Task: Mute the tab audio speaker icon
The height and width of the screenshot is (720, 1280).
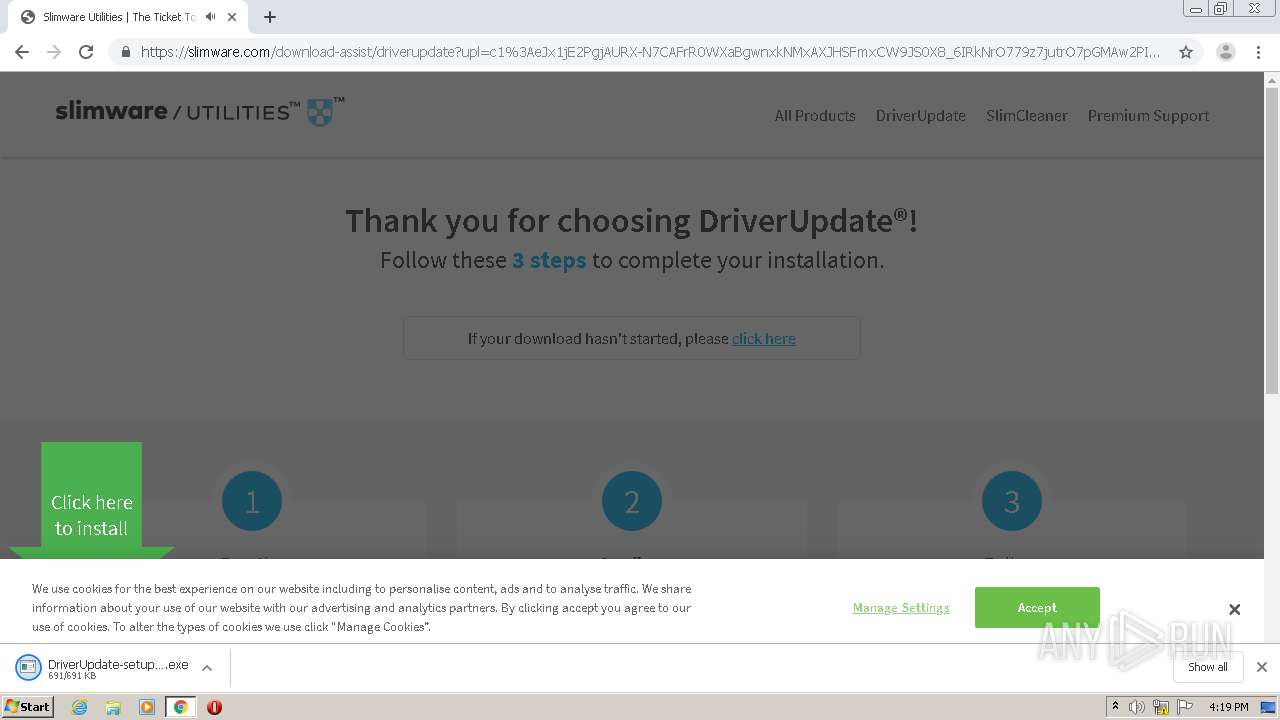Action: pos(210,17)
